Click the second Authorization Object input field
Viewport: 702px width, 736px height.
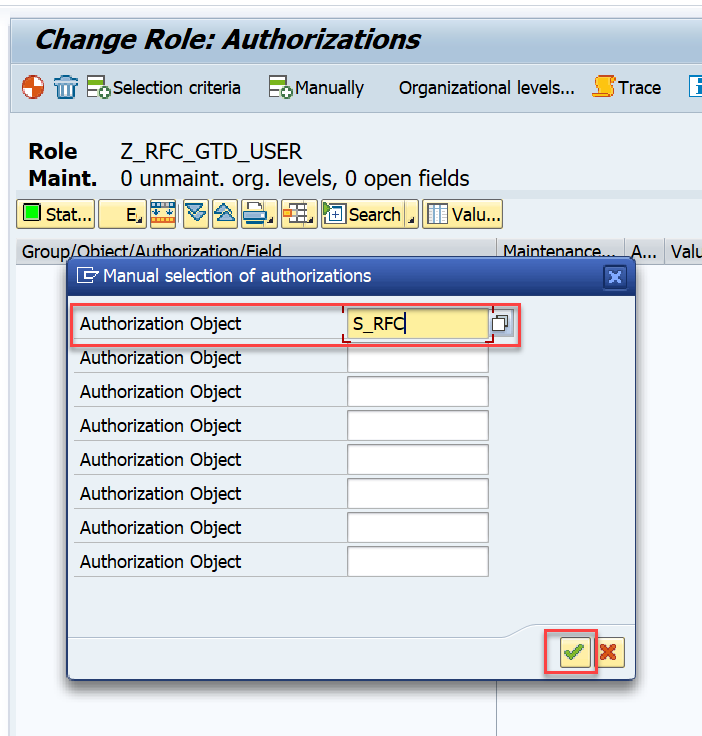point(417,358)
